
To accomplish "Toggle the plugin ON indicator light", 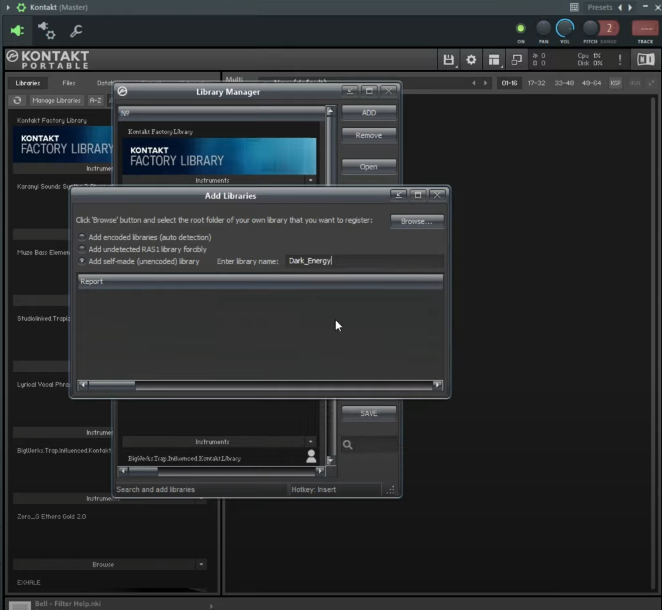I will point(521,29).
